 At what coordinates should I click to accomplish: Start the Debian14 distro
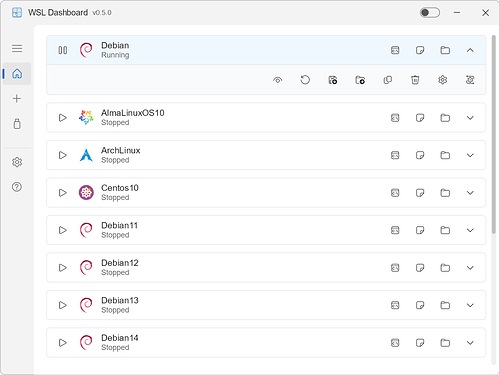click(x=63, y=343)
